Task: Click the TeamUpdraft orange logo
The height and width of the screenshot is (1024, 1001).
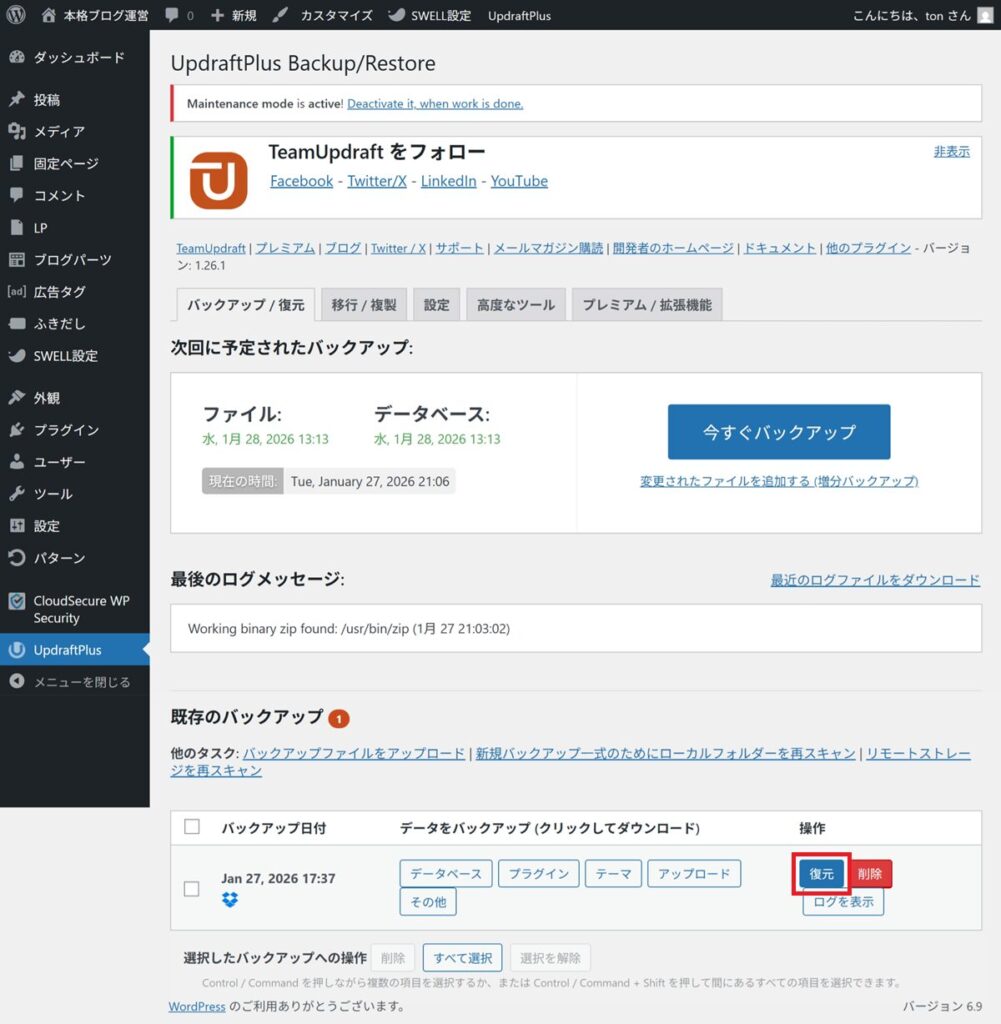Action: click(x=218, y=180)
